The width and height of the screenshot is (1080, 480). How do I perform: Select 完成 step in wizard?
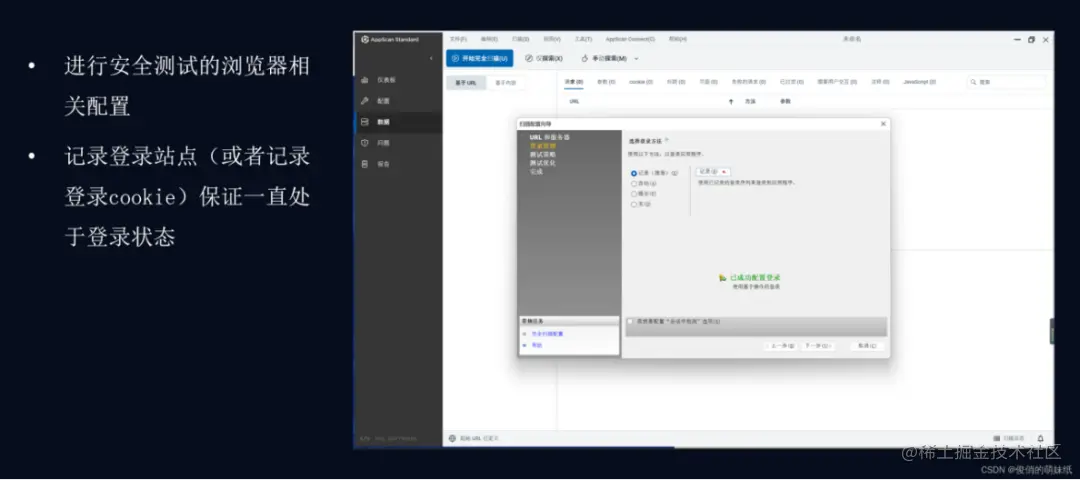tap(536, 171)
